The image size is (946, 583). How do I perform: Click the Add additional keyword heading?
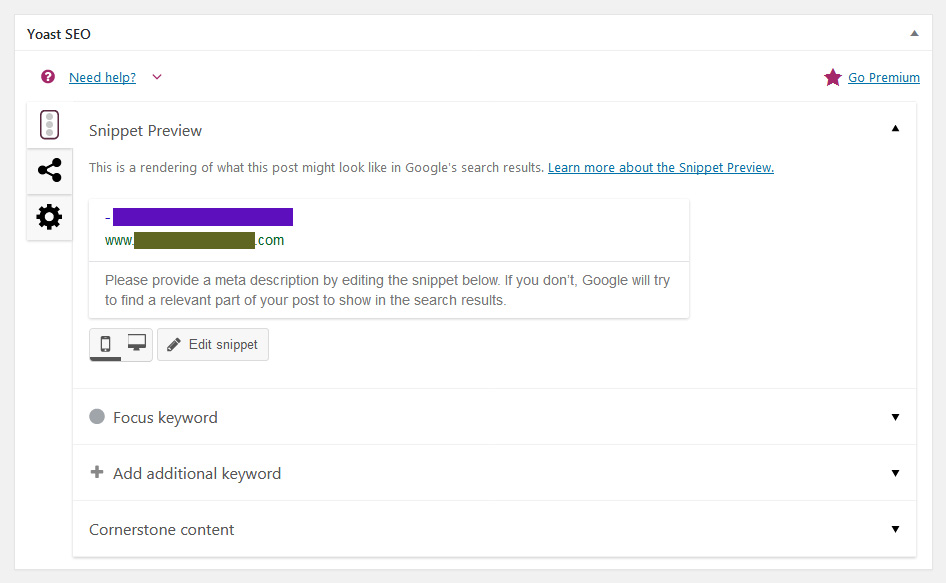pyautogui.click(x=197, y=474)
